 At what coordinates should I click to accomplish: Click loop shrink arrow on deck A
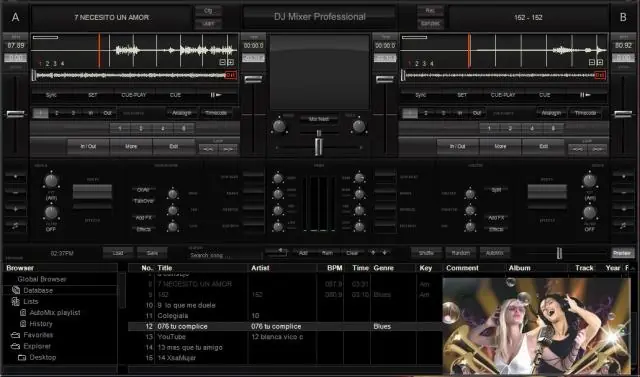208,149
